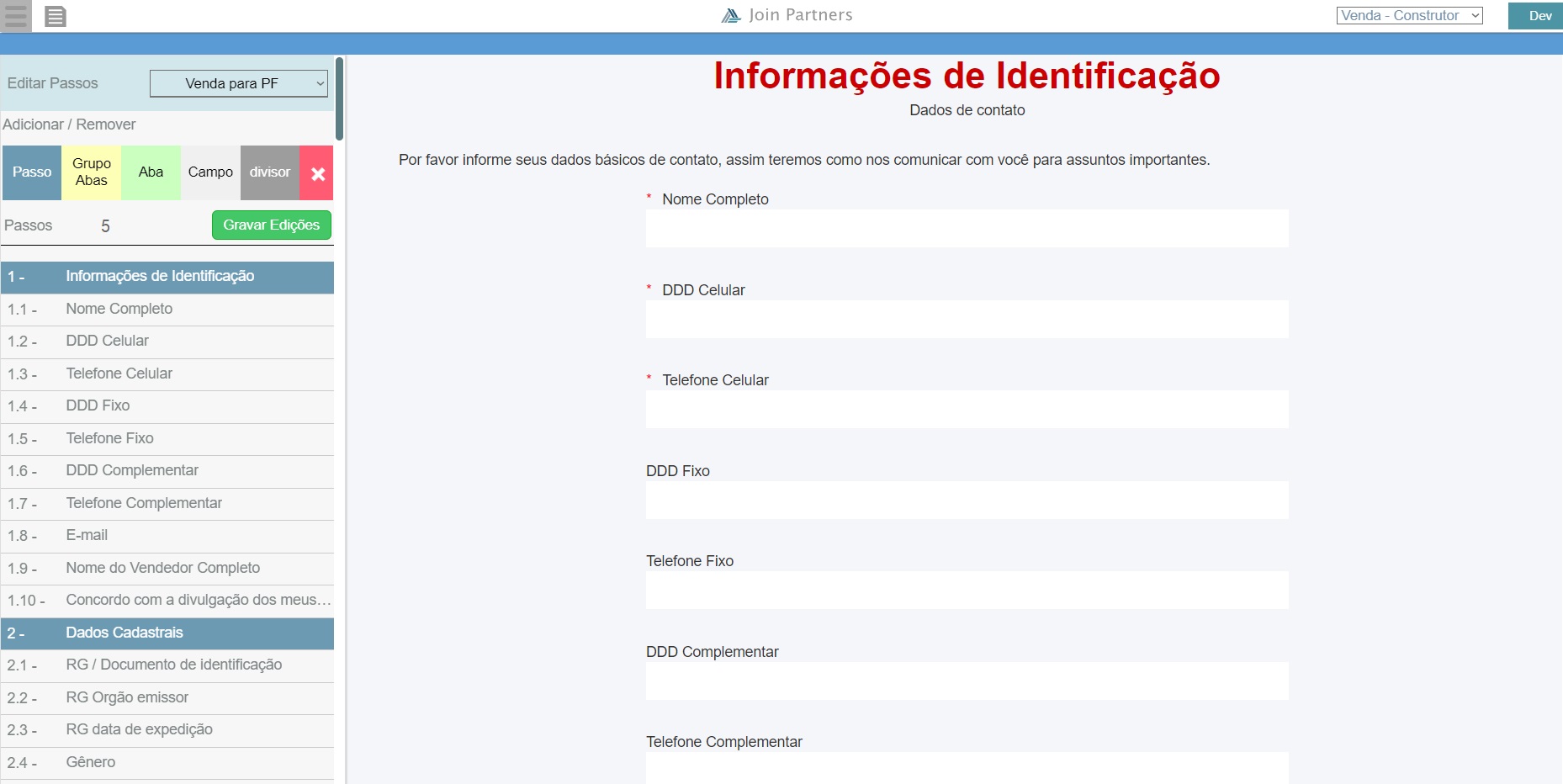Image resolution: width=1563 pixels, height=784 pixels.
Task: Click the Nome Completo input field
Action: point(967,229)
